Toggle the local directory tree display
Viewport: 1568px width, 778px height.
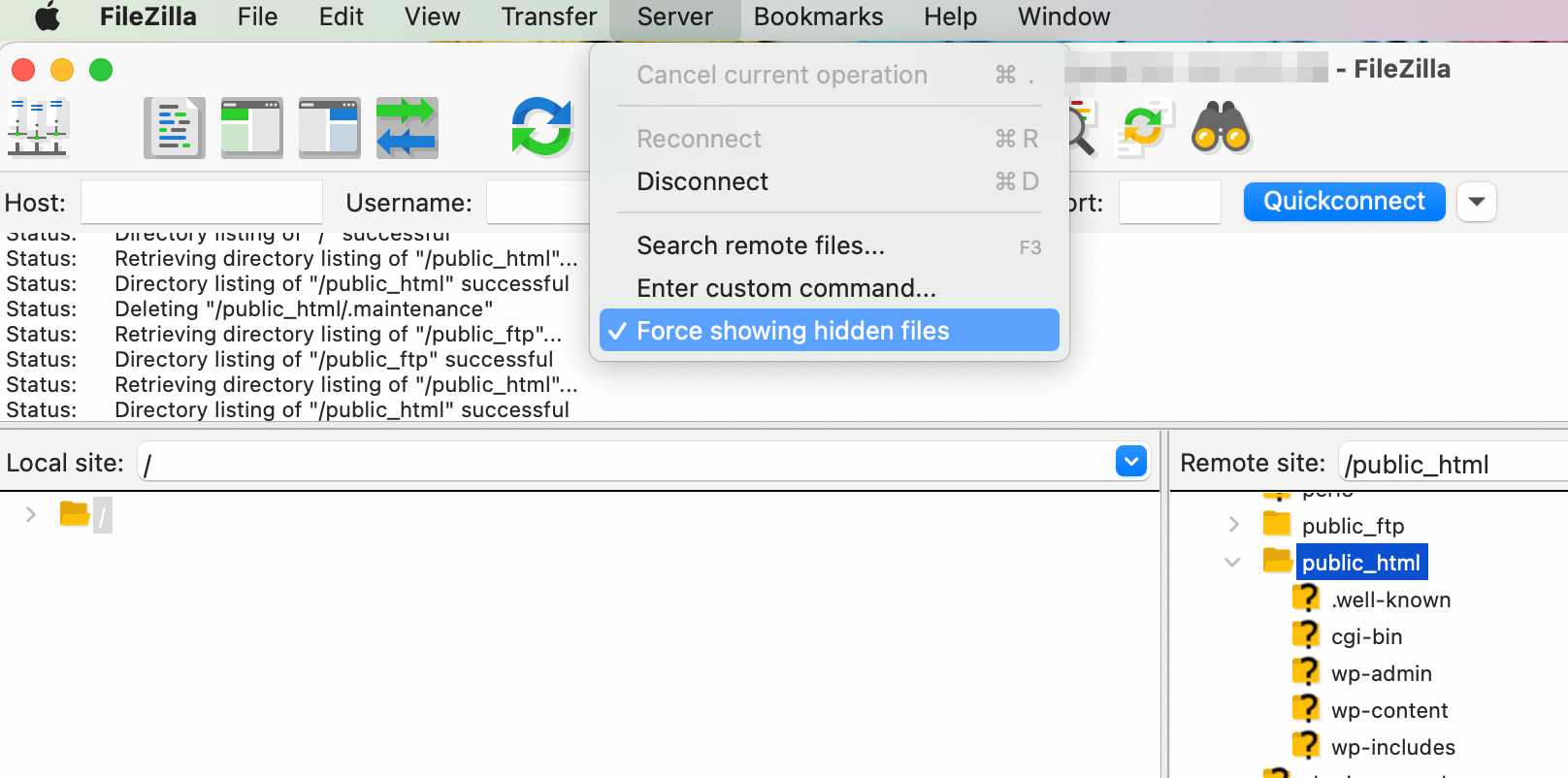(252, 127)
